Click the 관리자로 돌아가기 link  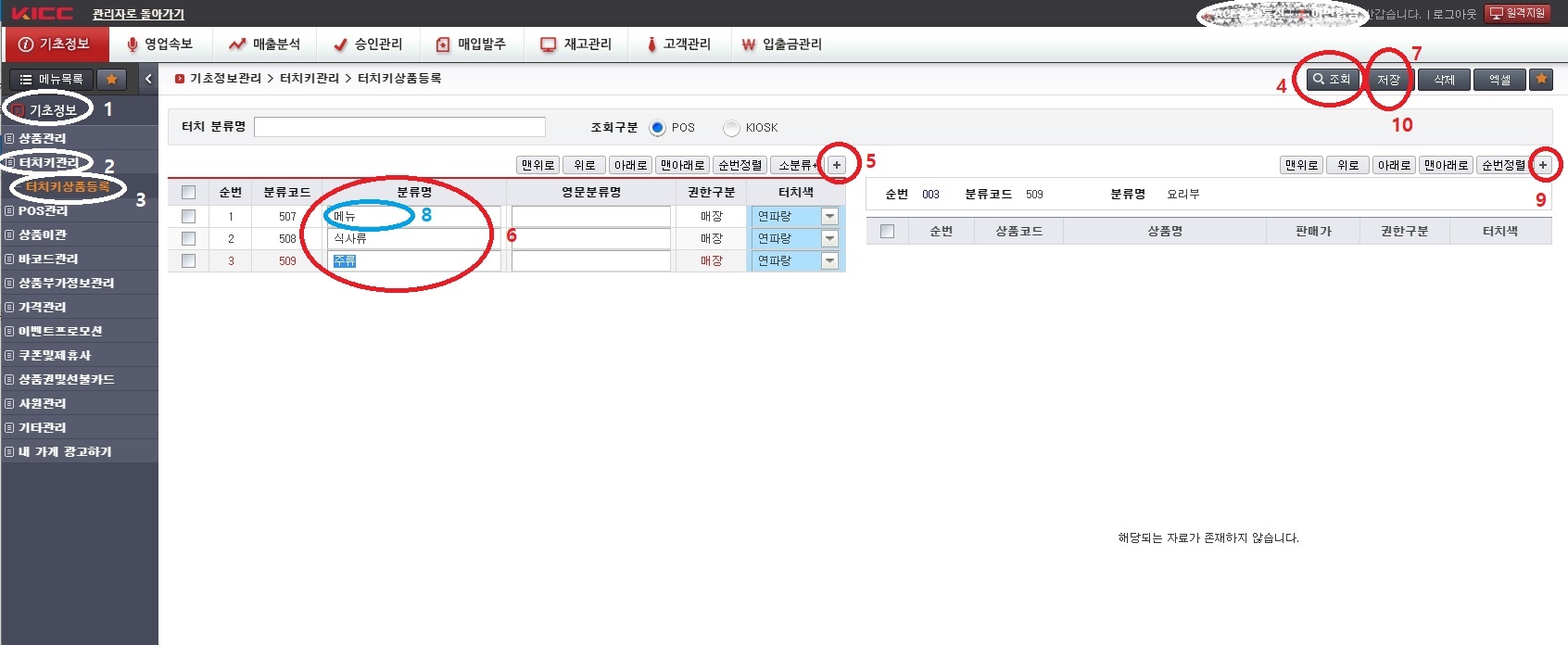(138, 14)
